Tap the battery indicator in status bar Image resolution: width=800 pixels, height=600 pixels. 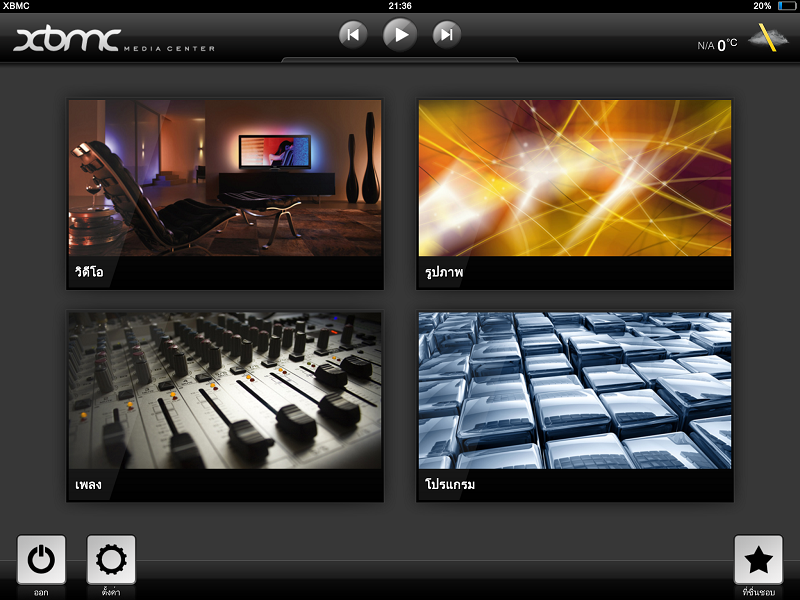point(786,6)
